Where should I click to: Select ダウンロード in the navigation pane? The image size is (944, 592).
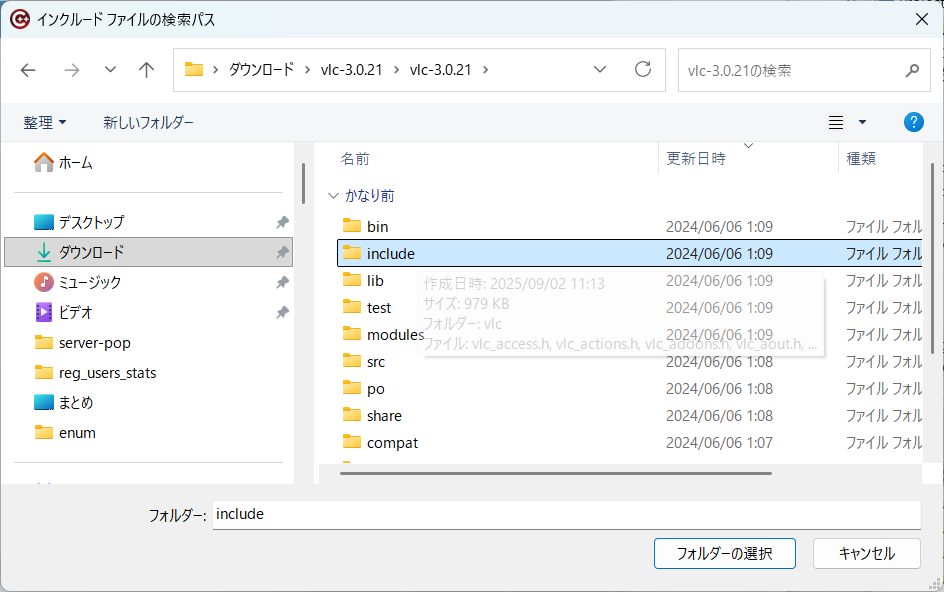tap(148, 252)
